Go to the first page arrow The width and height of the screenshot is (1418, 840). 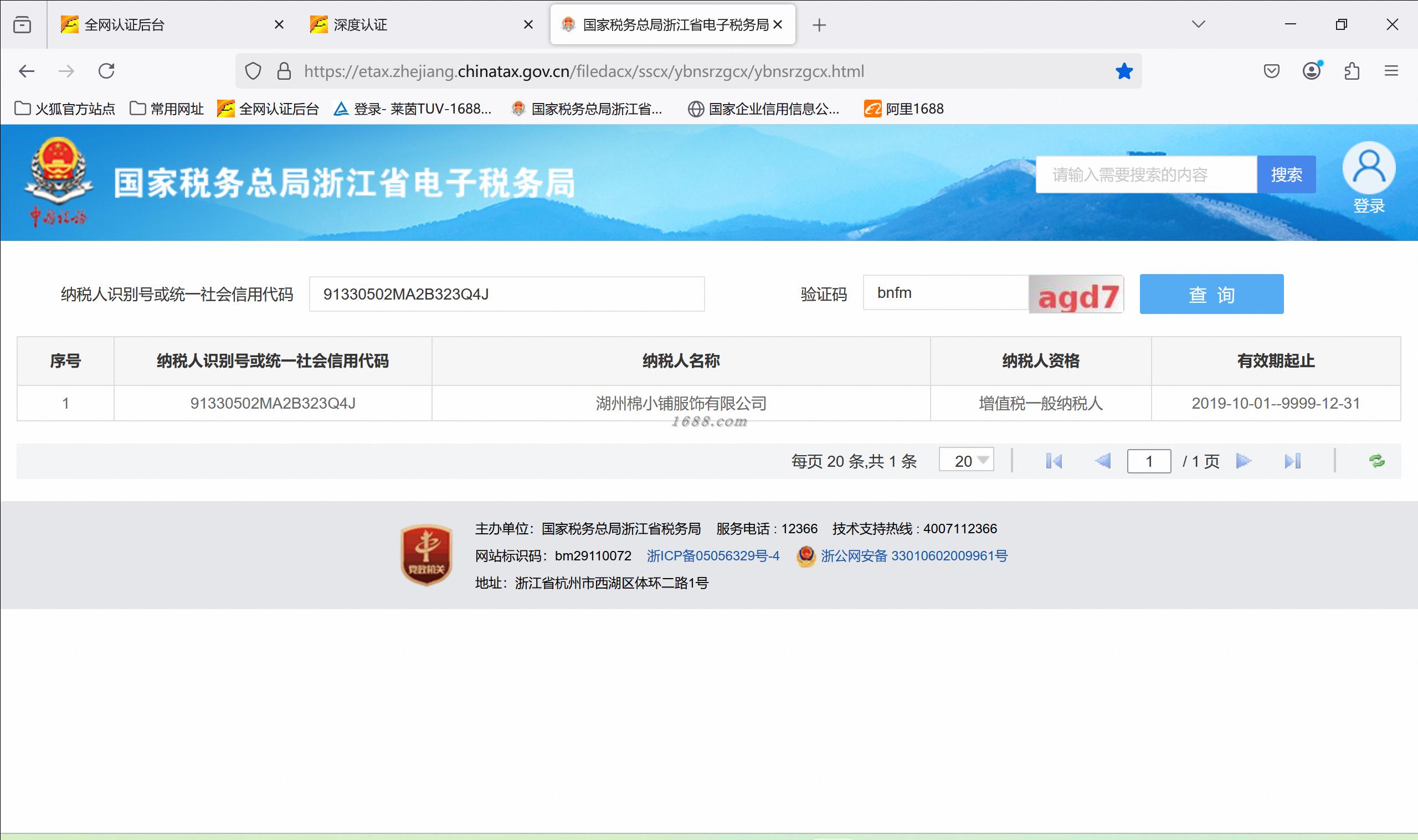click(1054, 461)
